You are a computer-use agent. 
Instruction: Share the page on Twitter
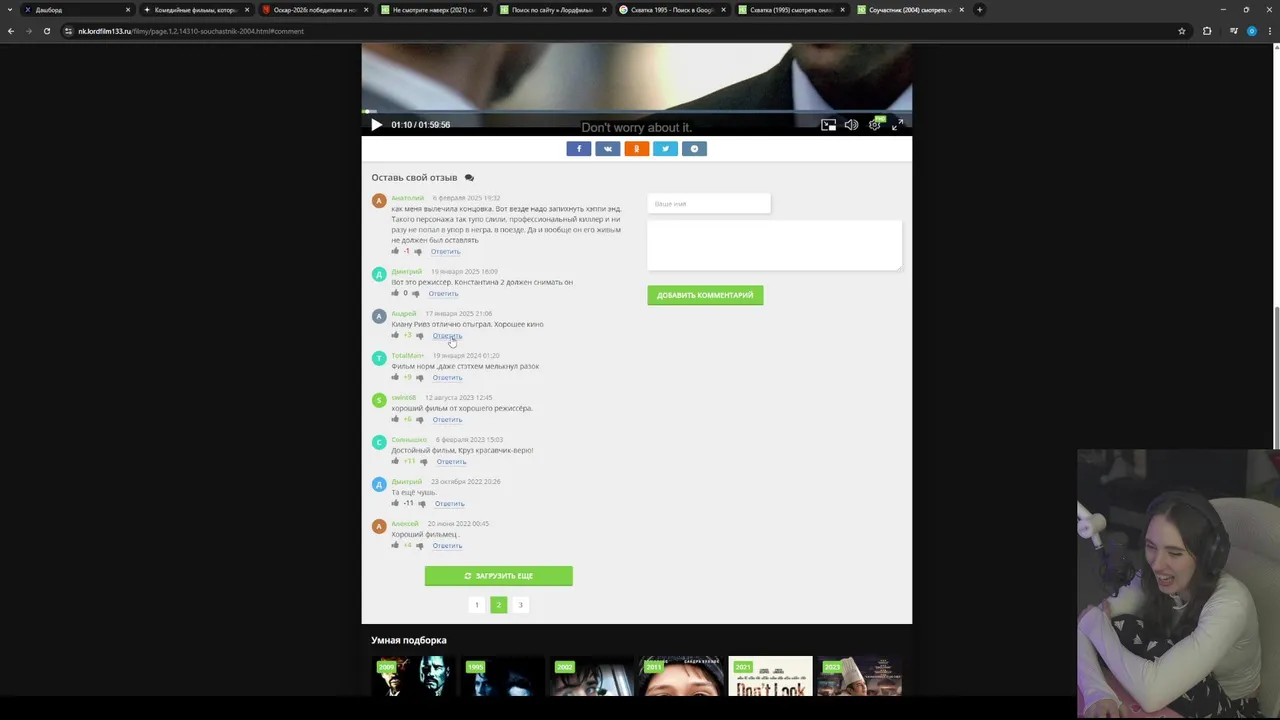[x=665, y=149]
